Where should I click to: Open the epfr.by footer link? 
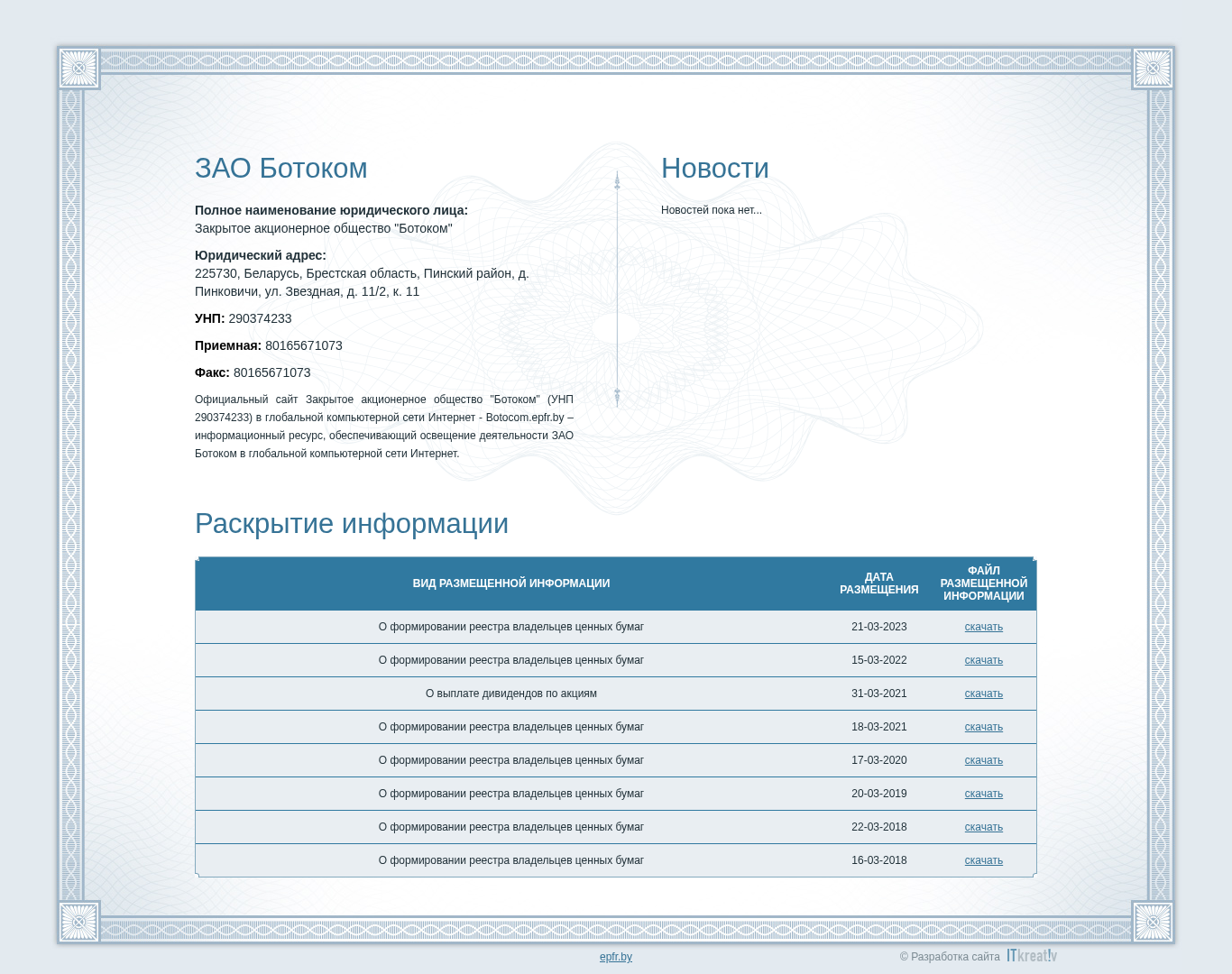tap(616, 957)
